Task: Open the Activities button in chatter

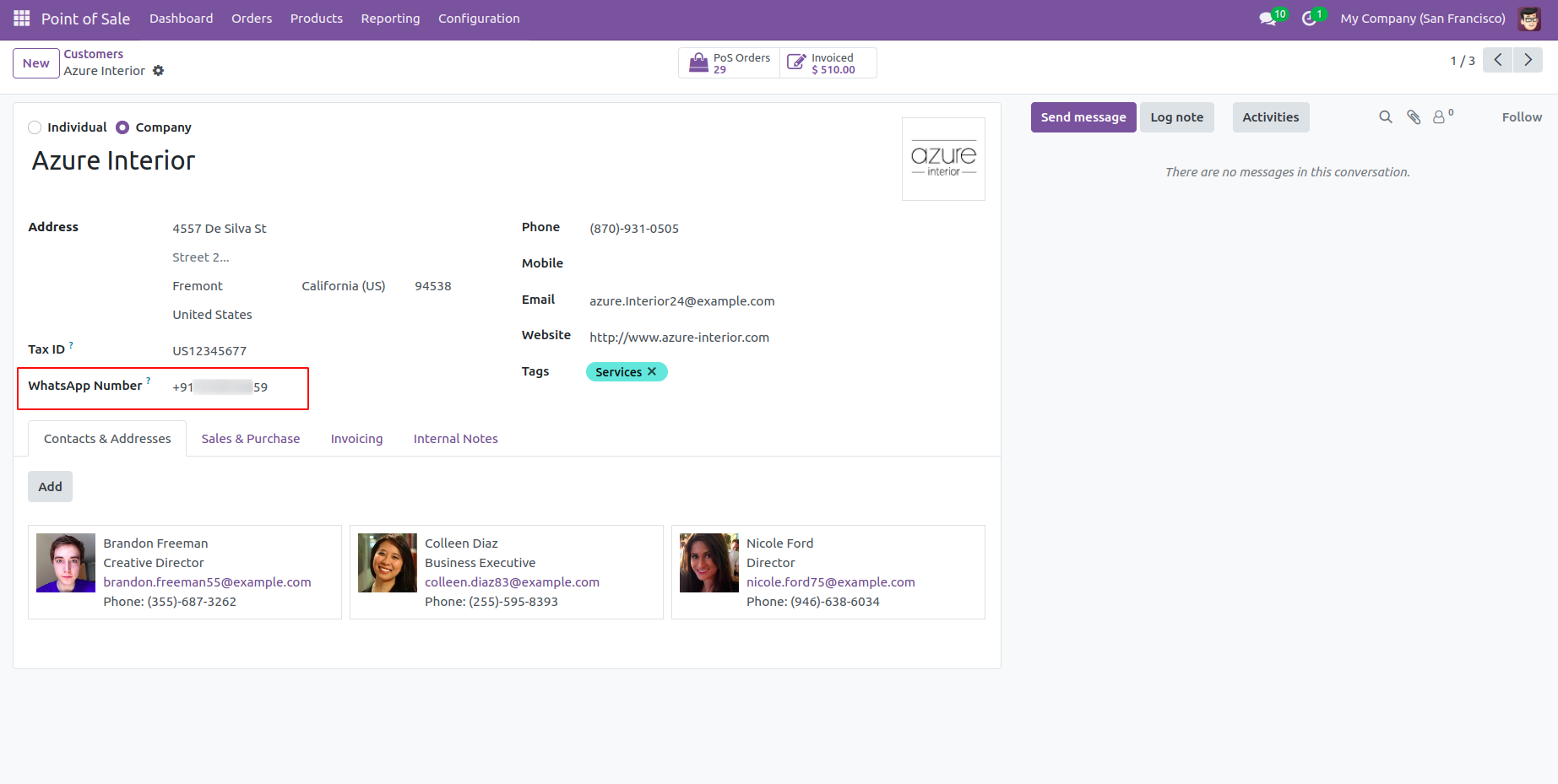Action: click(x=1271, y=117)
